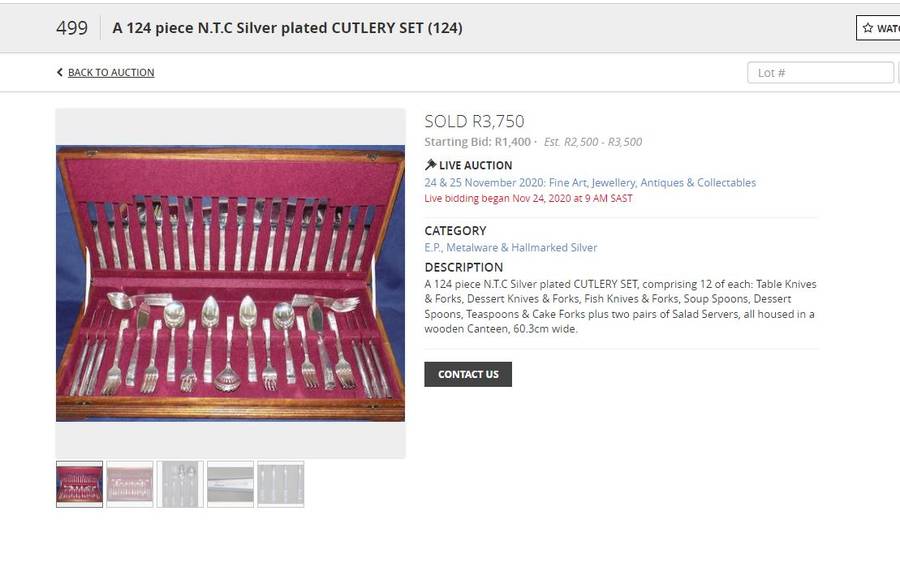
Task: Select the third image thumbnail
Action: coord(180,484)
